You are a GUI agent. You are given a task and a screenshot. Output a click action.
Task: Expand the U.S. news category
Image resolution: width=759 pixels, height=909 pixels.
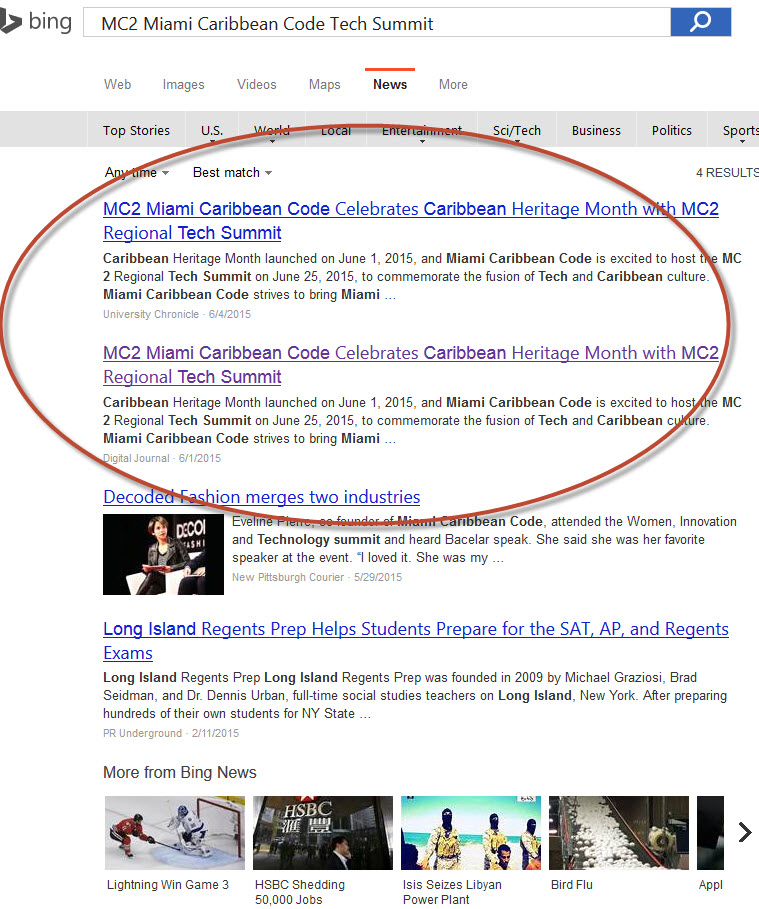coord(212,130)
